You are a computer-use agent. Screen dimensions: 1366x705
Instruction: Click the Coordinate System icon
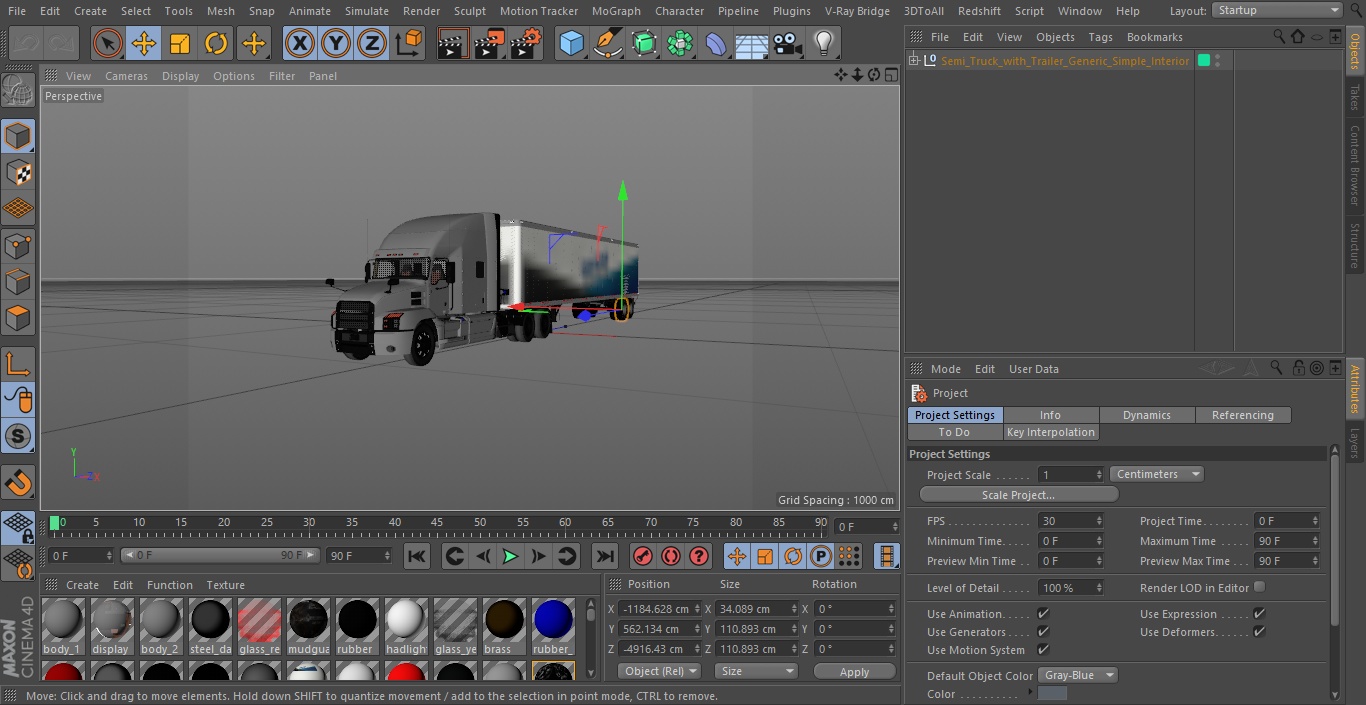click(409, 43)
